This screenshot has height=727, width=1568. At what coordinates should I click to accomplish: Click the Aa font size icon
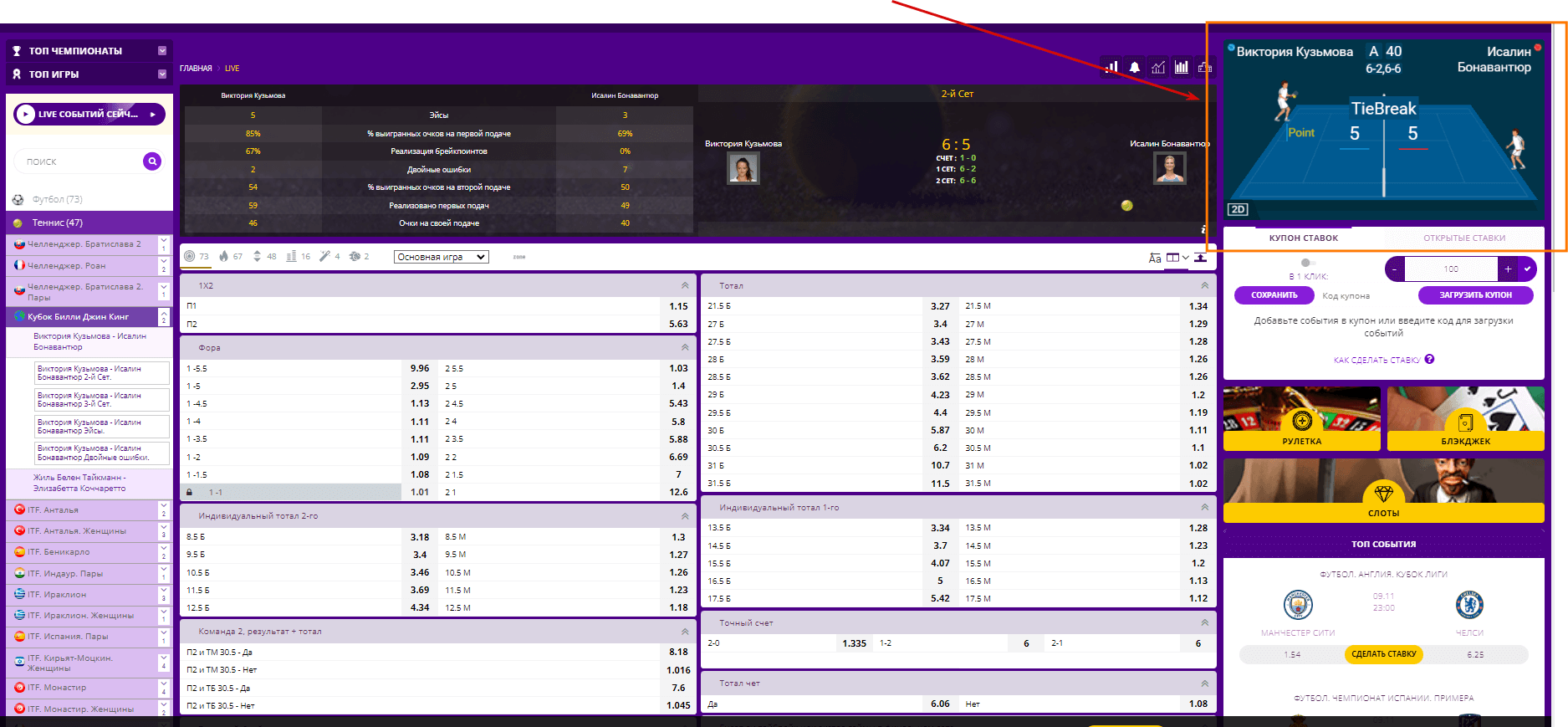coord(1155,258)
